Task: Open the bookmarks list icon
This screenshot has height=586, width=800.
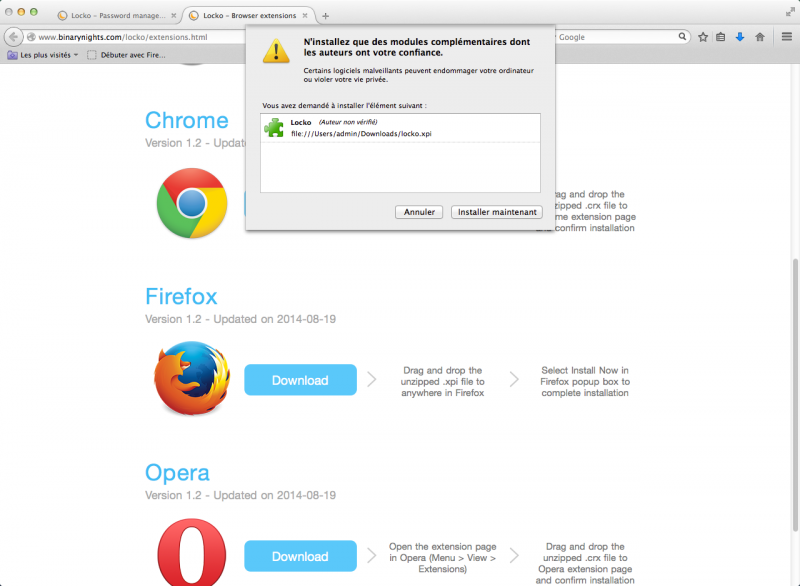Action: click(x=720, y=37)
